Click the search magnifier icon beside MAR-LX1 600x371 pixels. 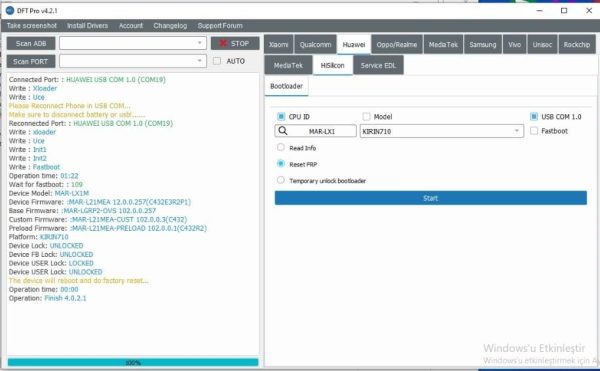click(283, 131)
